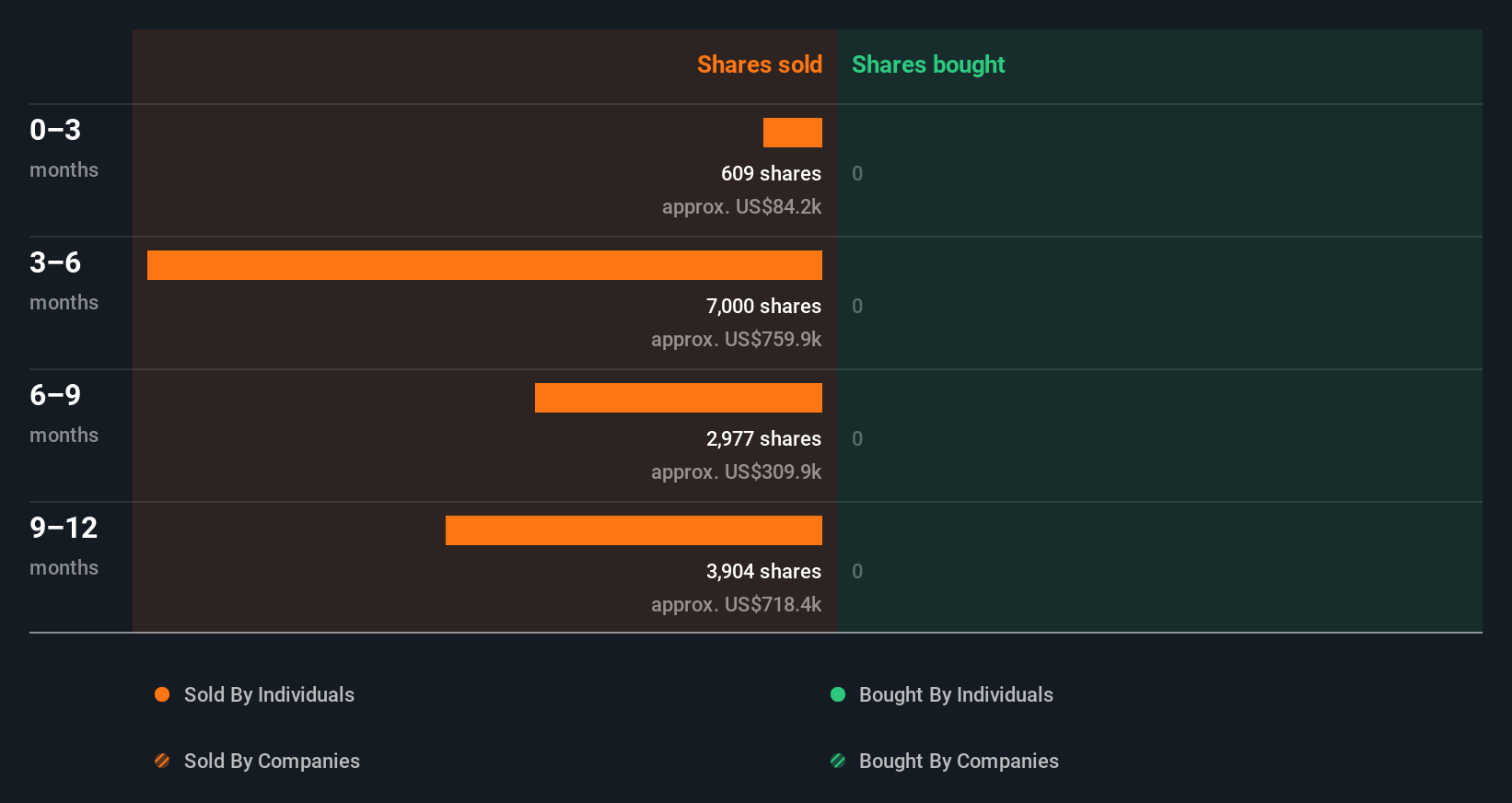Click the striped Bought By Companies legend icon
Image resolution: width=1512 pixels, height=803 pixels.
(838, 761)
